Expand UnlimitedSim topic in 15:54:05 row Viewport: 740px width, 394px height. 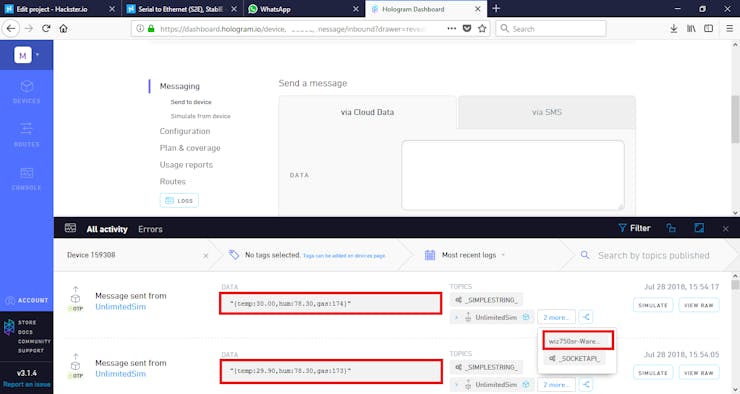(456, 385)
